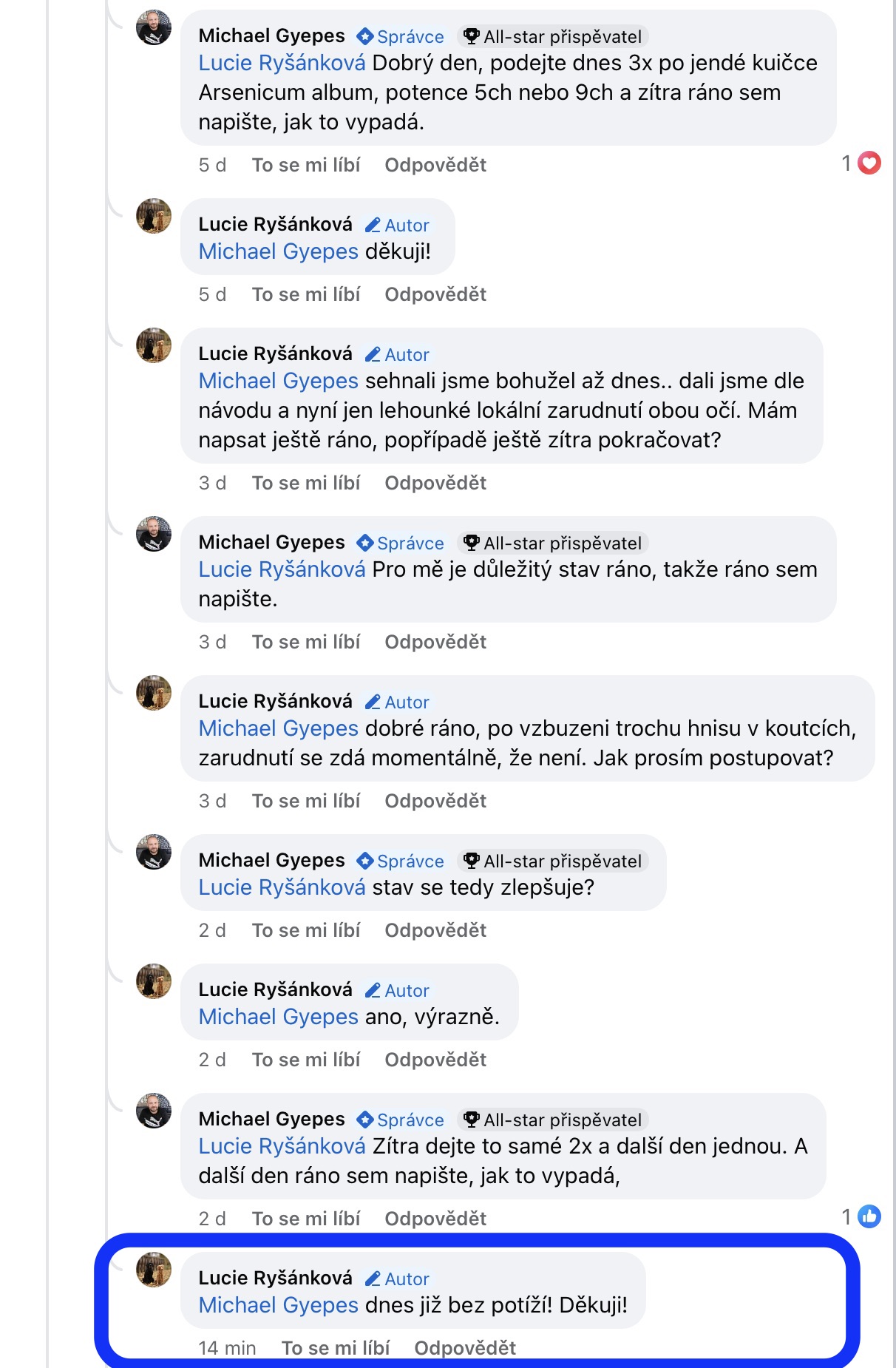The image size is (896, 1368).
Task: Click the Michael Gyepes author name on the 'Pro mě je důležitý' comment
Action: pos(271,542)
